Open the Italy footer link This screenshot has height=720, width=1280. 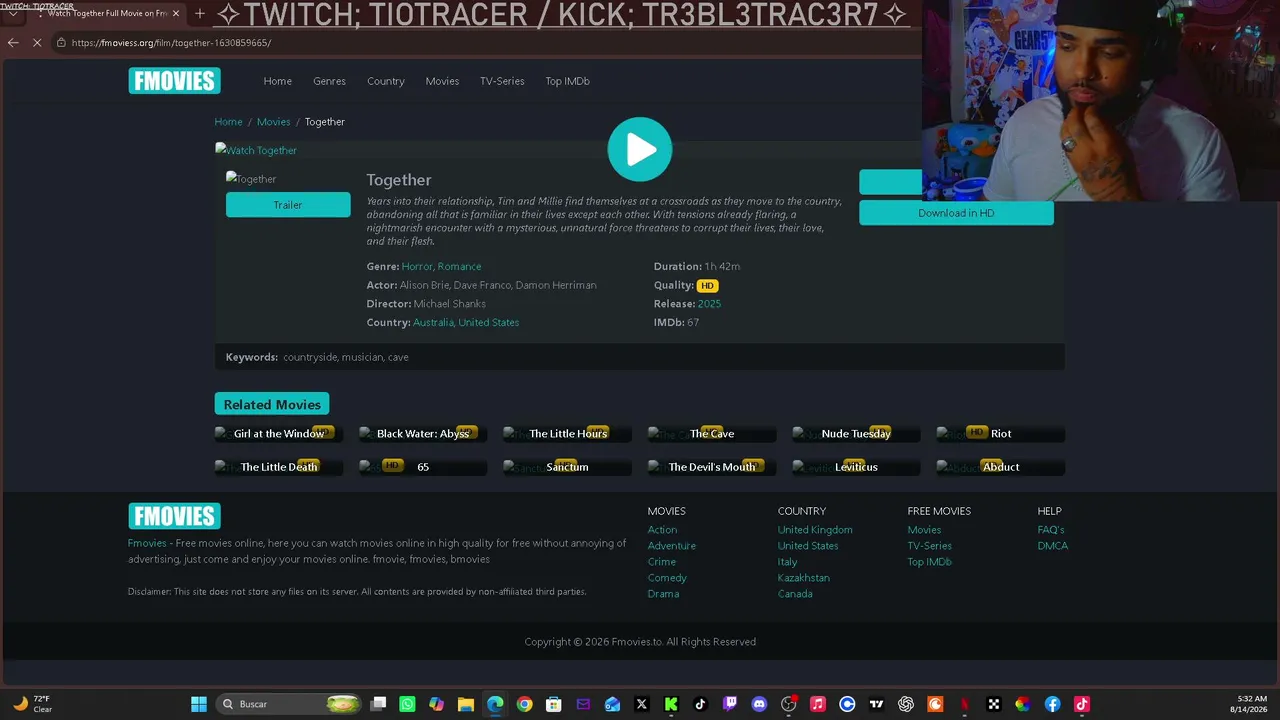(787, 562)
